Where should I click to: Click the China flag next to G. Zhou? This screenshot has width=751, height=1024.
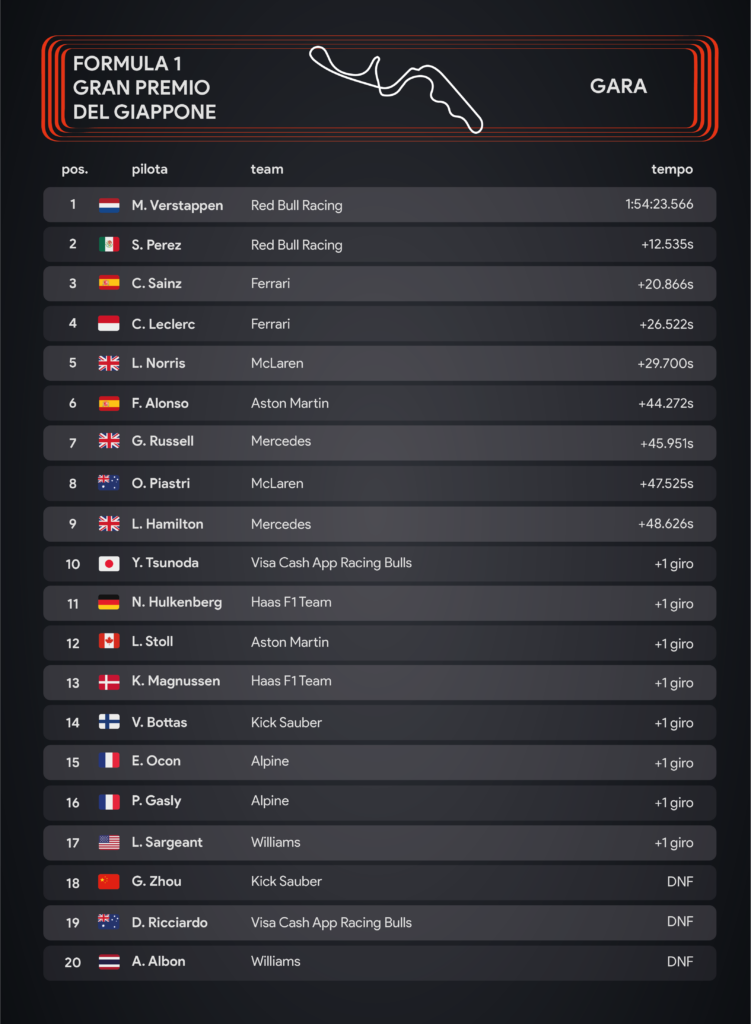click(109, 882)
